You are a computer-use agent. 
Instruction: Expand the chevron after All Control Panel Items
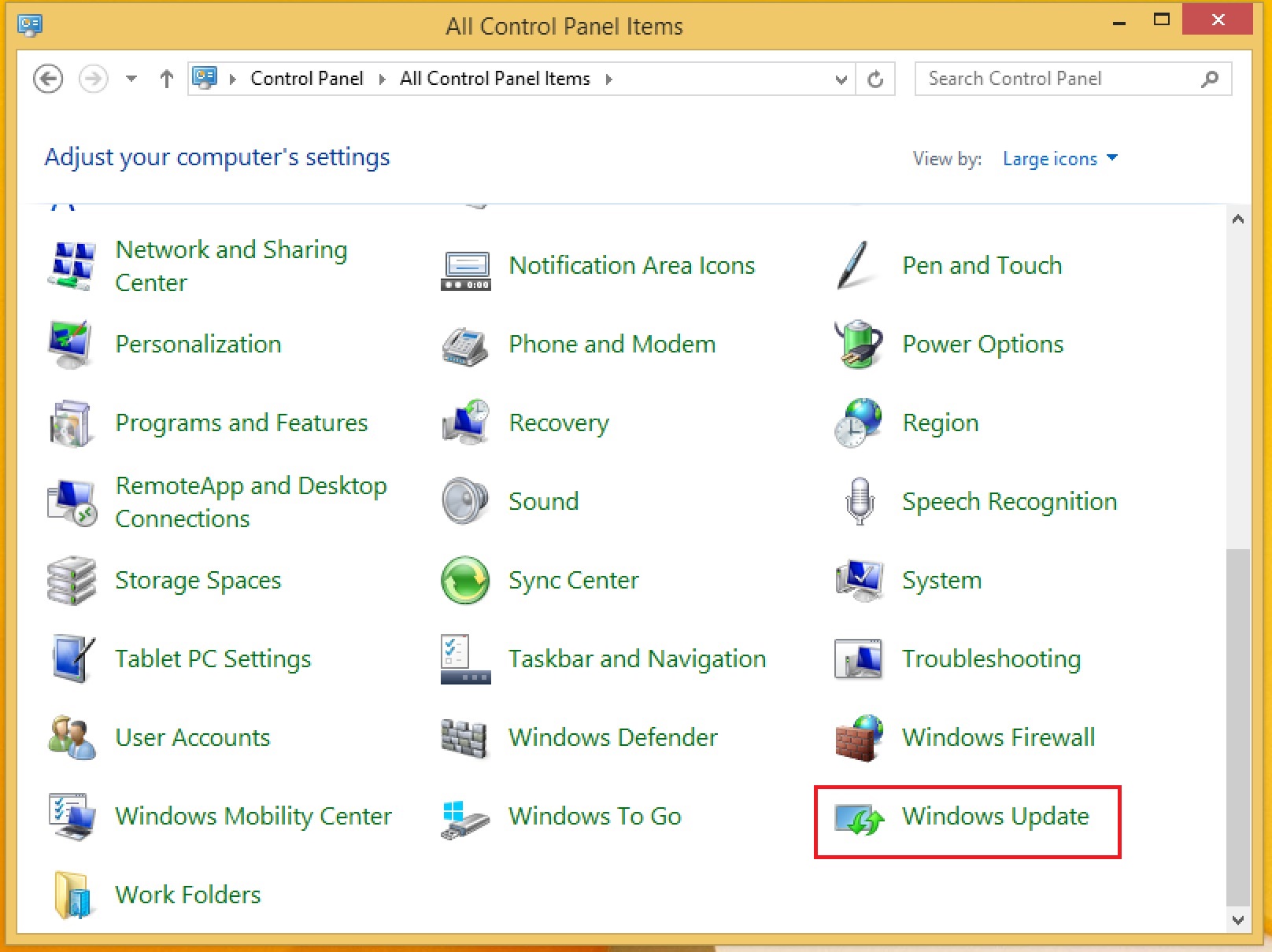tap(608, 79)
